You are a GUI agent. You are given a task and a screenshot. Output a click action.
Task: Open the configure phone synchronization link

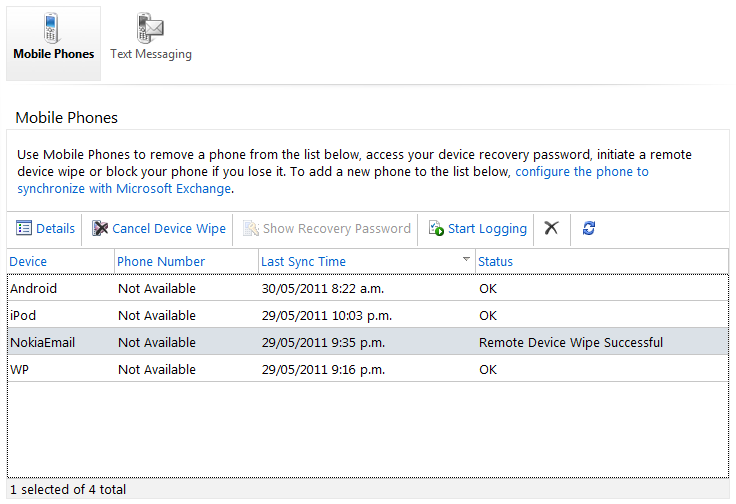tap(581, 172)
